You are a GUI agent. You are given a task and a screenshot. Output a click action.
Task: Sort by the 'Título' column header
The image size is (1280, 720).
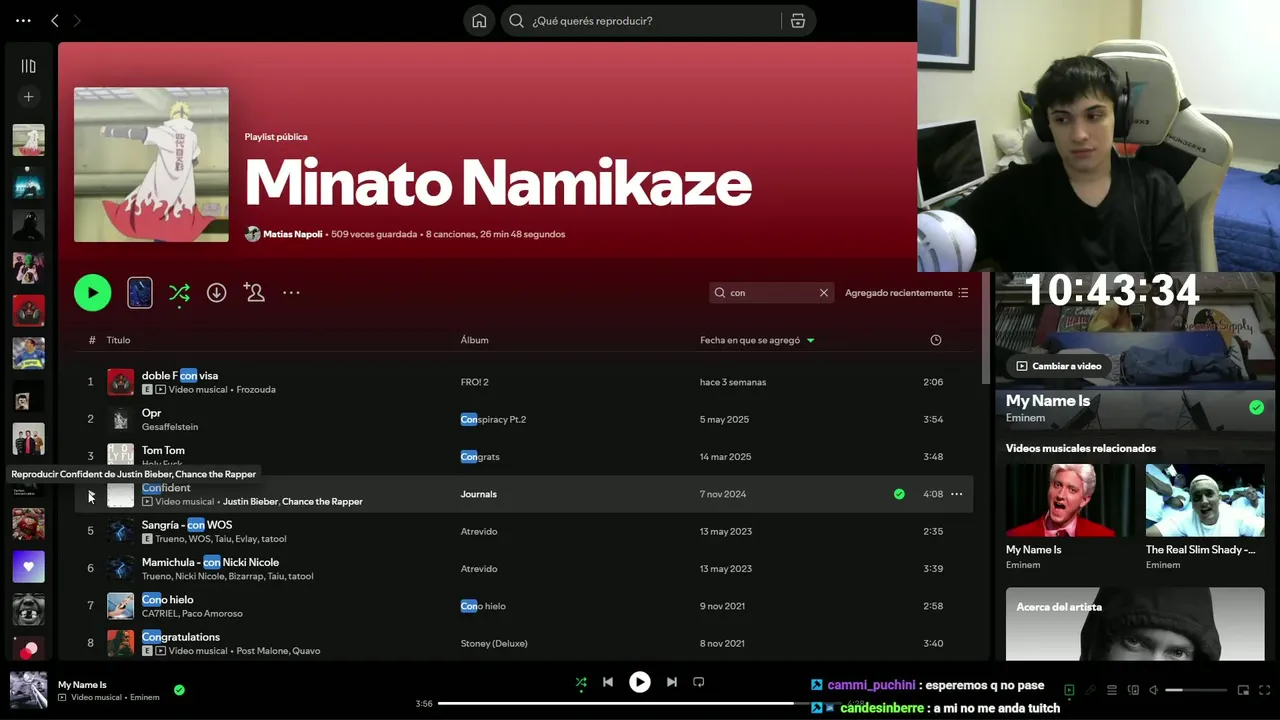click(118, 340)
